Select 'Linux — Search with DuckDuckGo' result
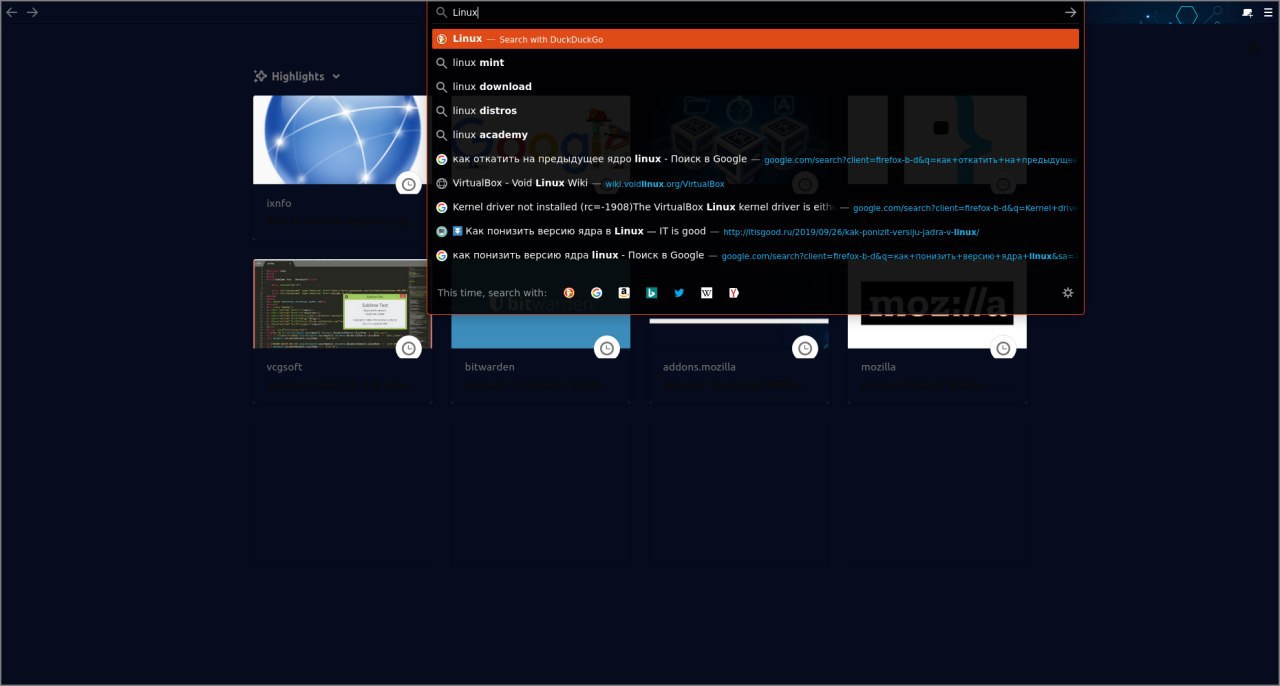Screen dimensions: 1280x686 (755, 39)
